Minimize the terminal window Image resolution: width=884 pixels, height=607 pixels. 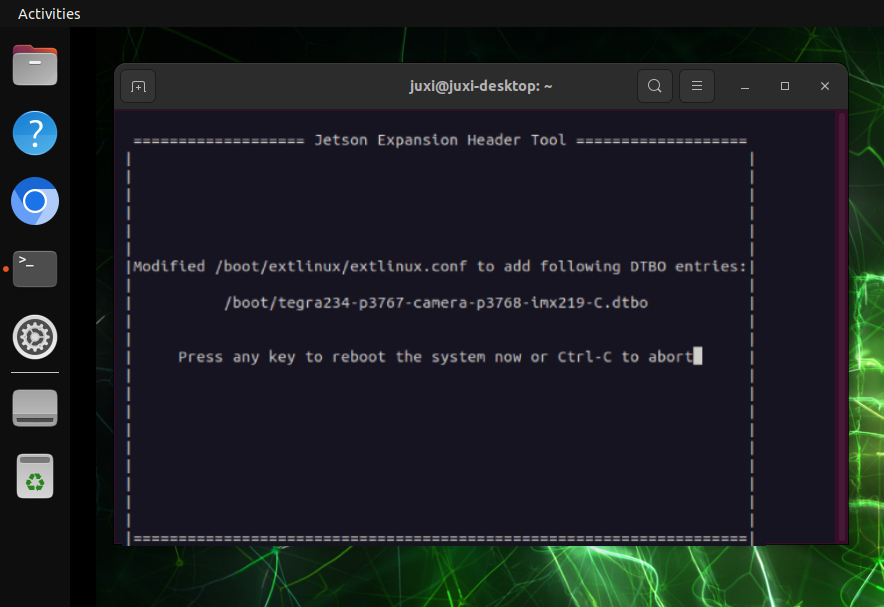[745, 86]
